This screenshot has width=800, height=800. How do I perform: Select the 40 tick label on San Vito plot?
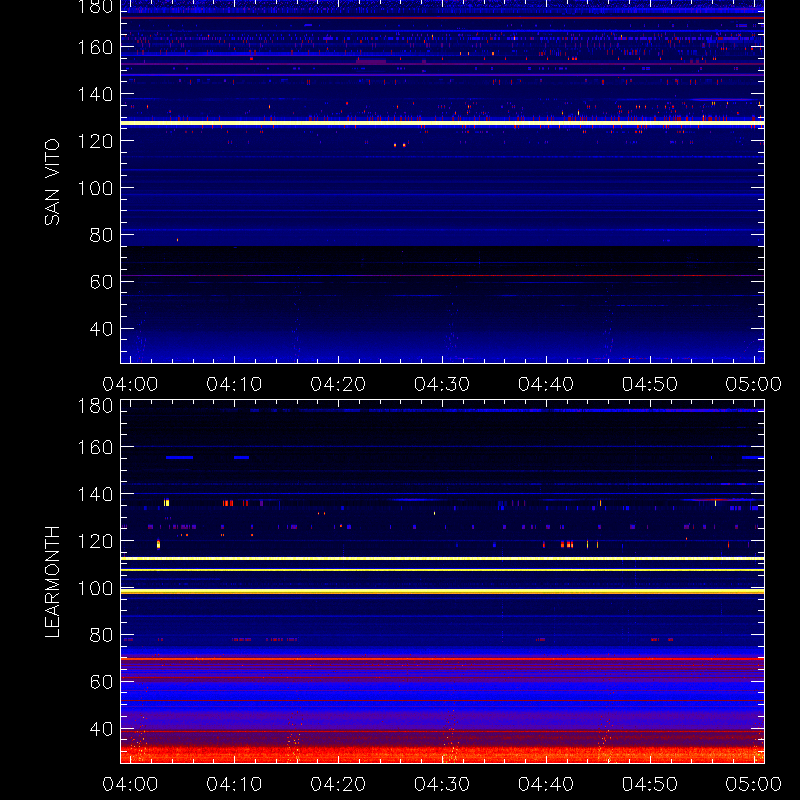click(x=101, y=329)
